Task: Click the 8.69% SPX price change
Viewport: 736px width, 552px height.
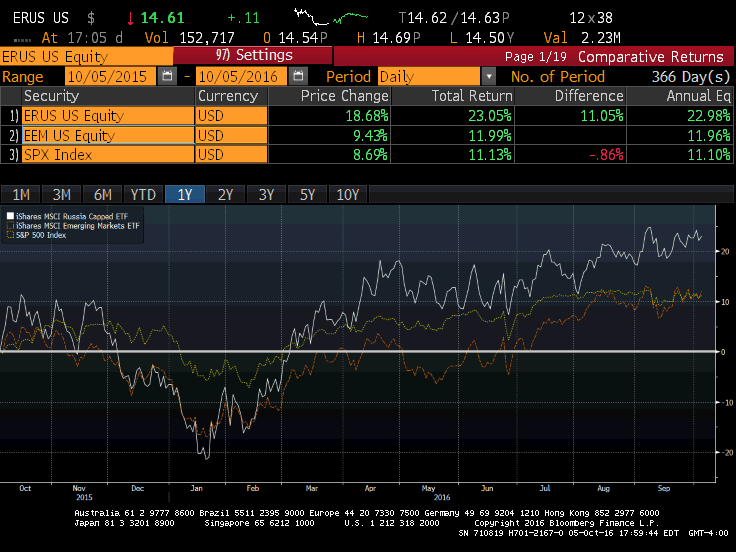Action: click(370, 154)
